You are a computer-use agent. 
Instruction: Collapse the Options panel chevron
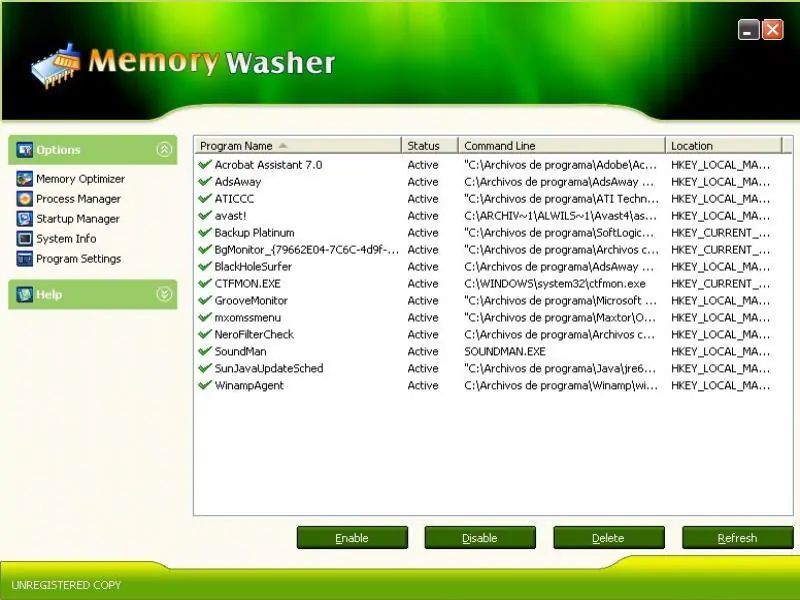(x=164, y=149)
